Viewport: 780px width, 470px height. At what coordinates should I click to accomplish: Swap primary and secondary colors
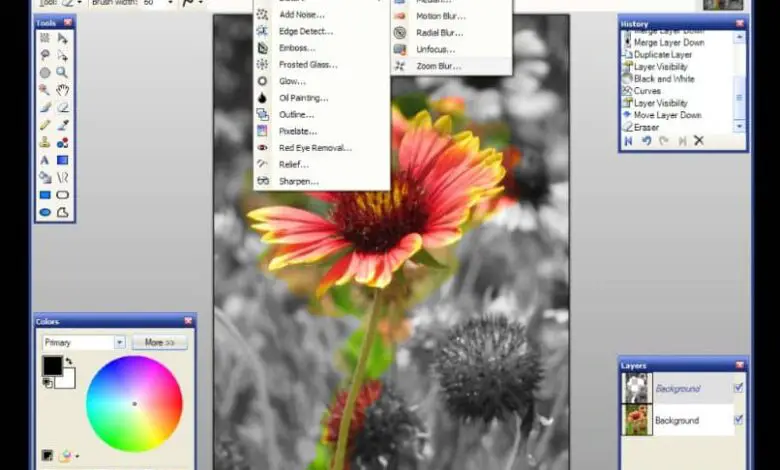pos(69,361)
